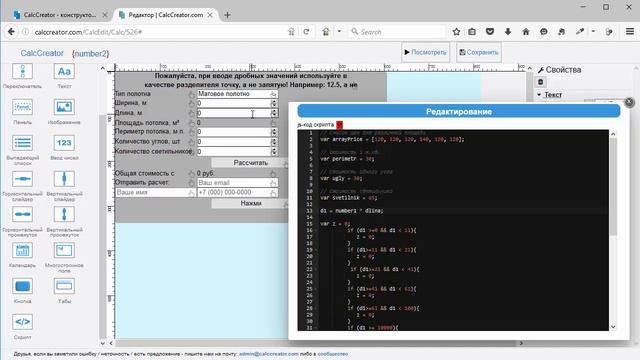
Task: Open the CalcCreator logo link
Action: pos(42,53)
